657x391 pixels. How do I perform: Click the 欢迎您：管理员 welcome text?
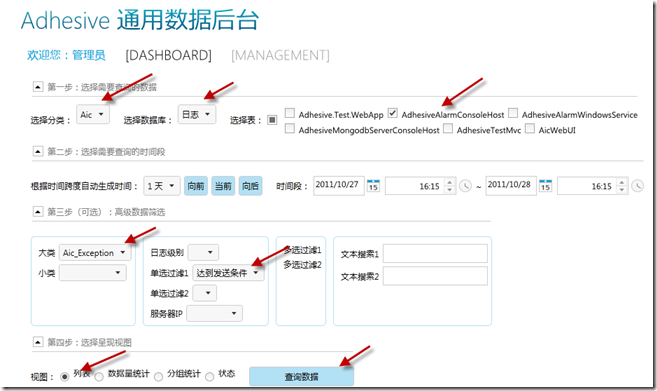pos(66,55)
